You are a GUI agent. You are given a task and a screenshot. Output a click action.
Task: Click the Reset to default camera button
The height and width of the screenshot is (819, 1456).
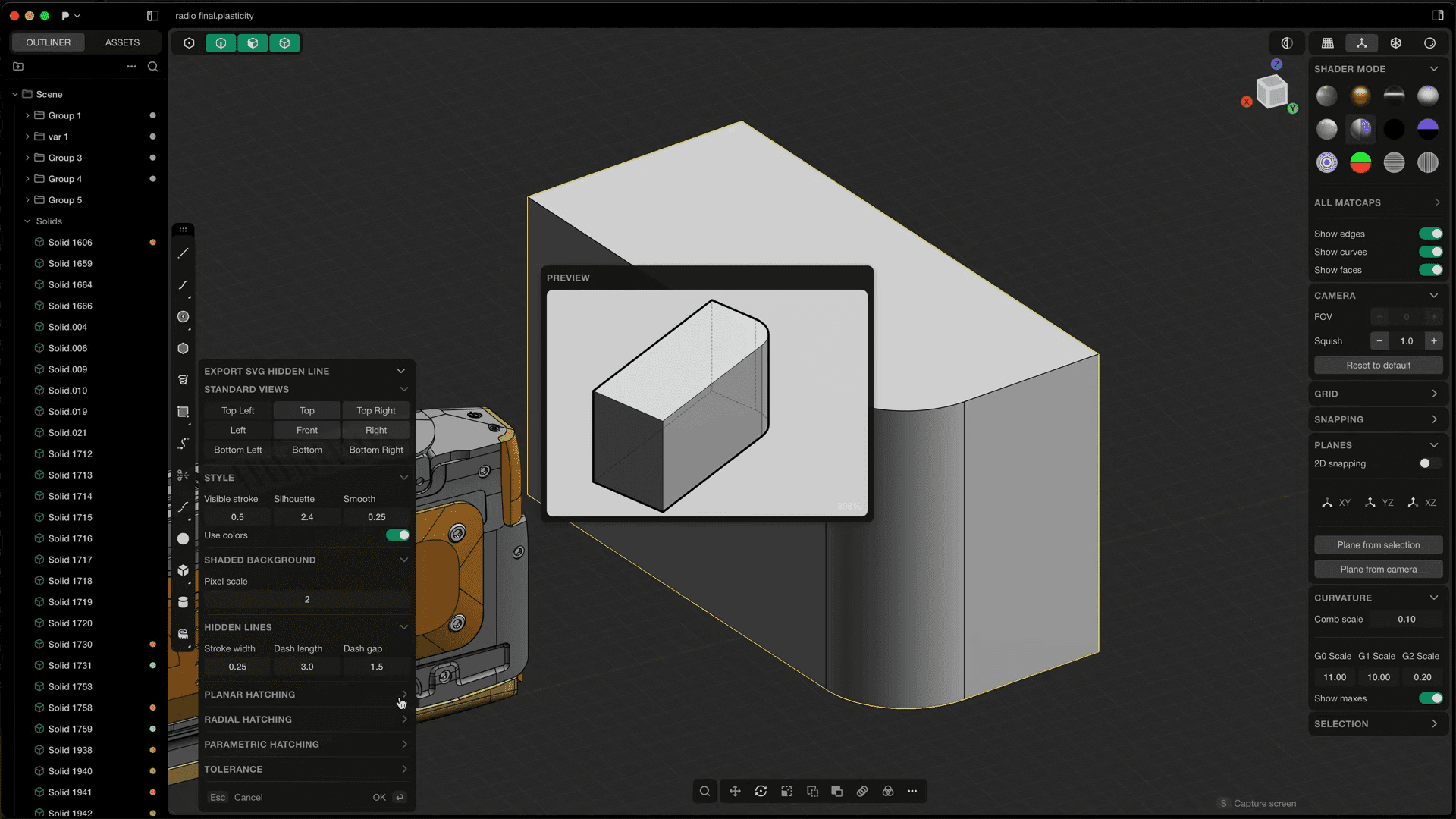[1378, 365]
